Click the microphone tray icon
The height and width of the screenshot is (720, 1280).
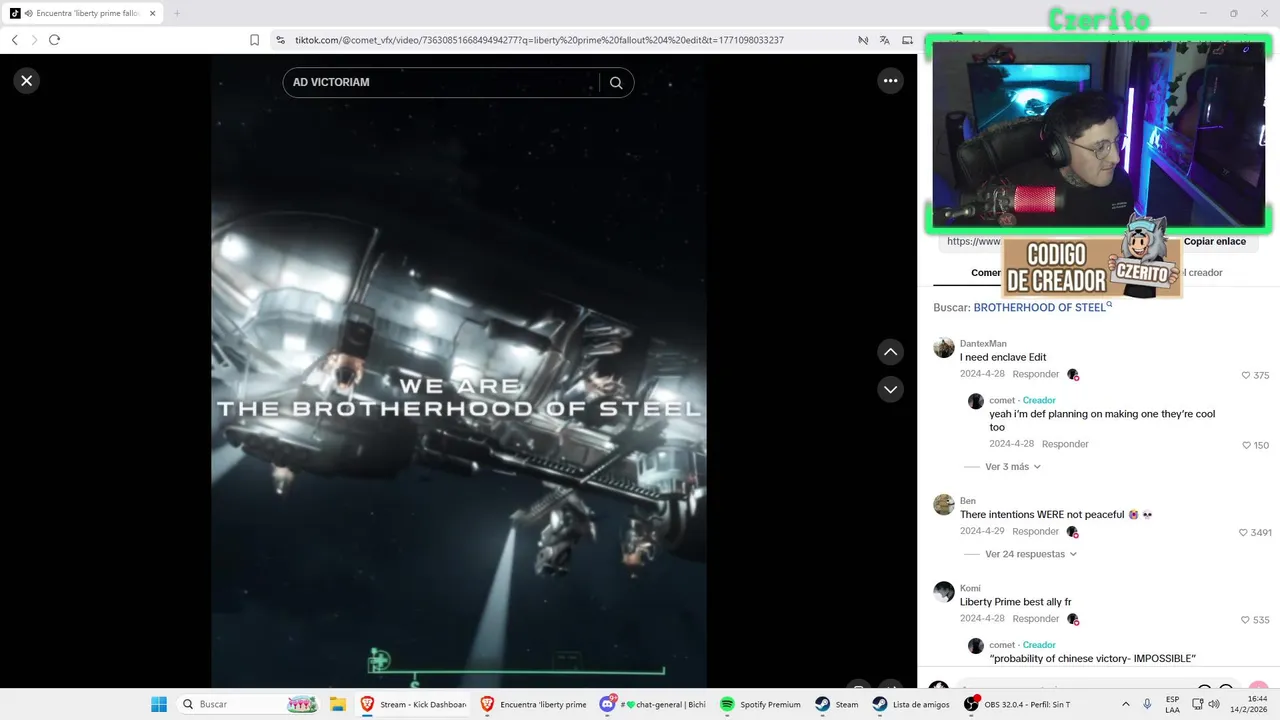[x=1147, y=704]
